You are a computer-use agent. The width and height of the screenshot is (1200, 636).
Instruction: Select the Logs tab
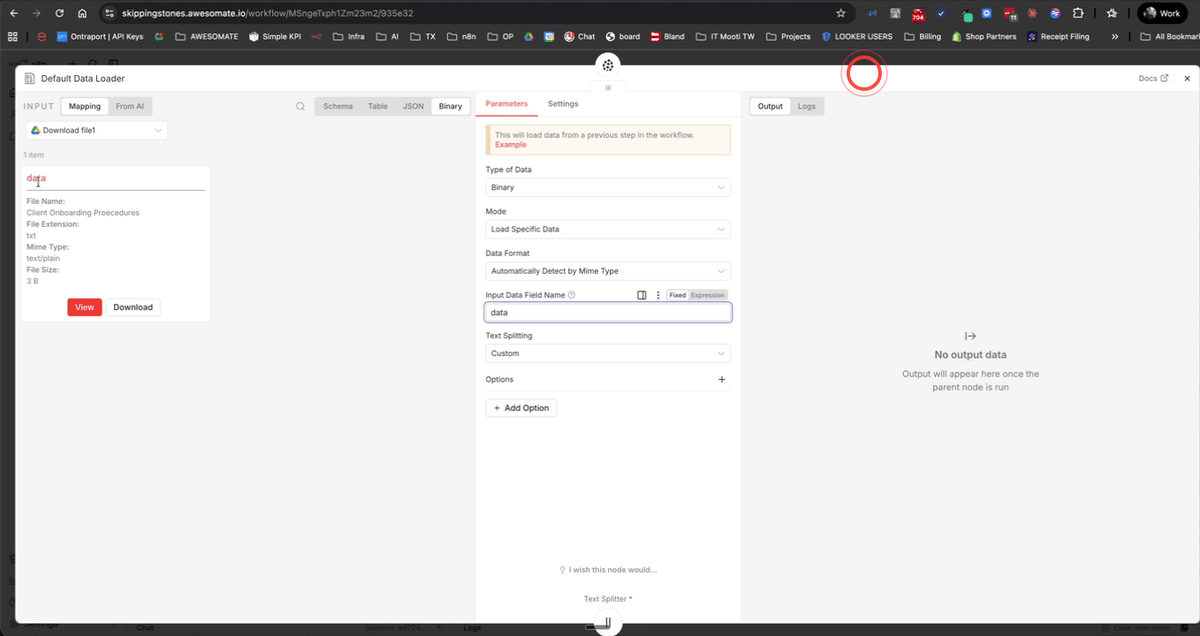click(x=806, y=106)
